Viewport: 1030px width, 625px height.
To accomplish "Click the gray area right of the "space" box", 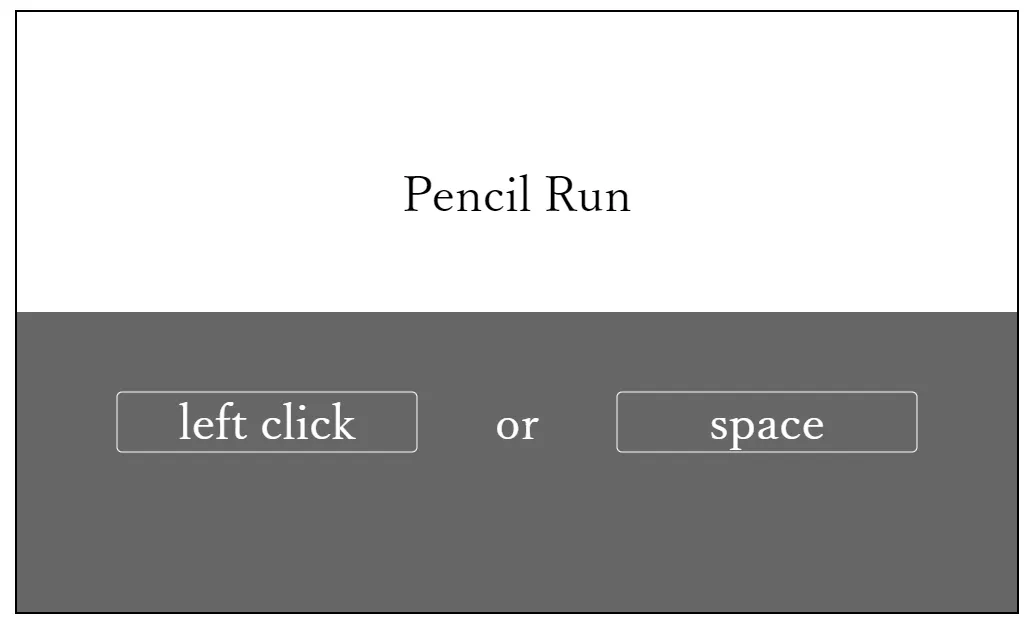I will (968, 422).
